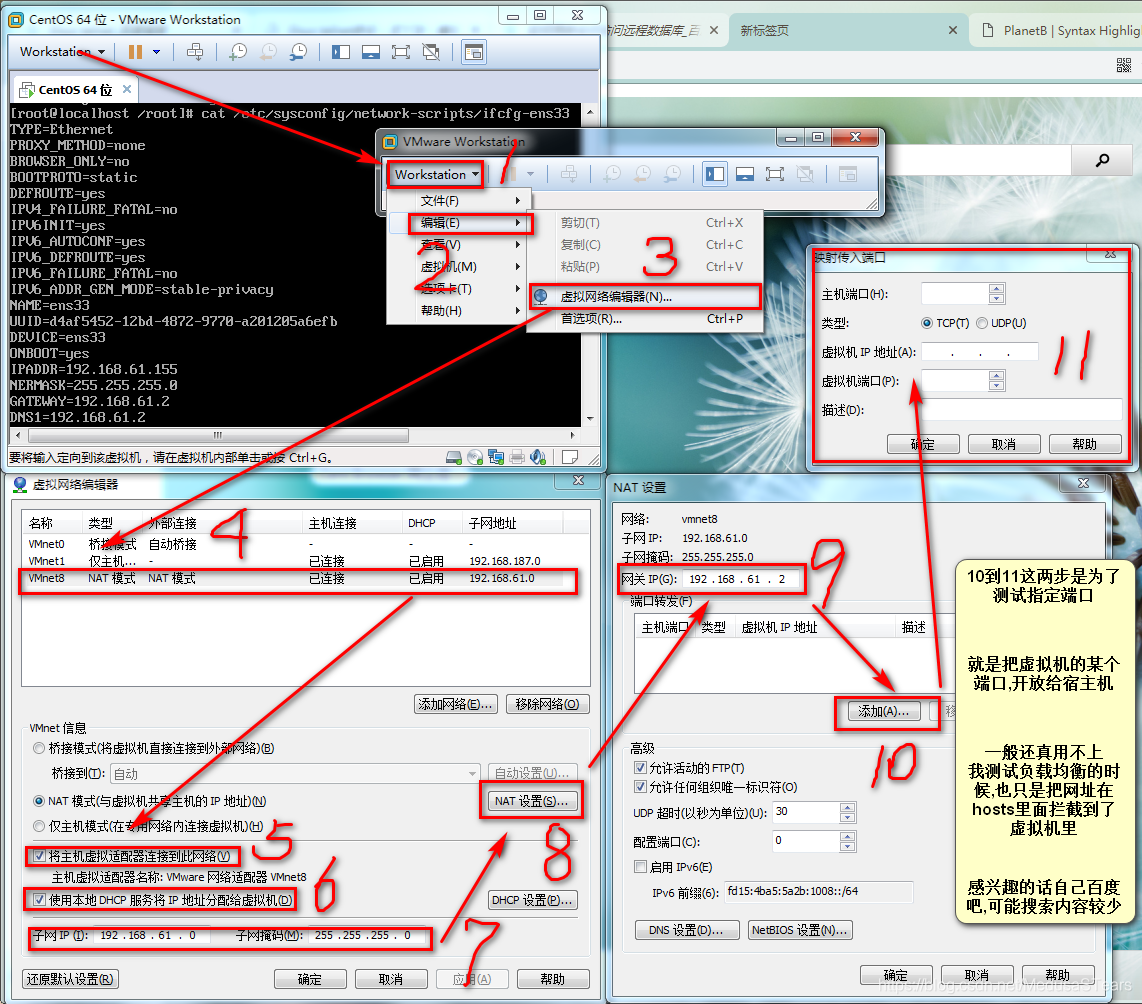Click the unity mode icon in CentOS toolbar
This screenshot has width=1142, height=1004.
coord(431,52)
